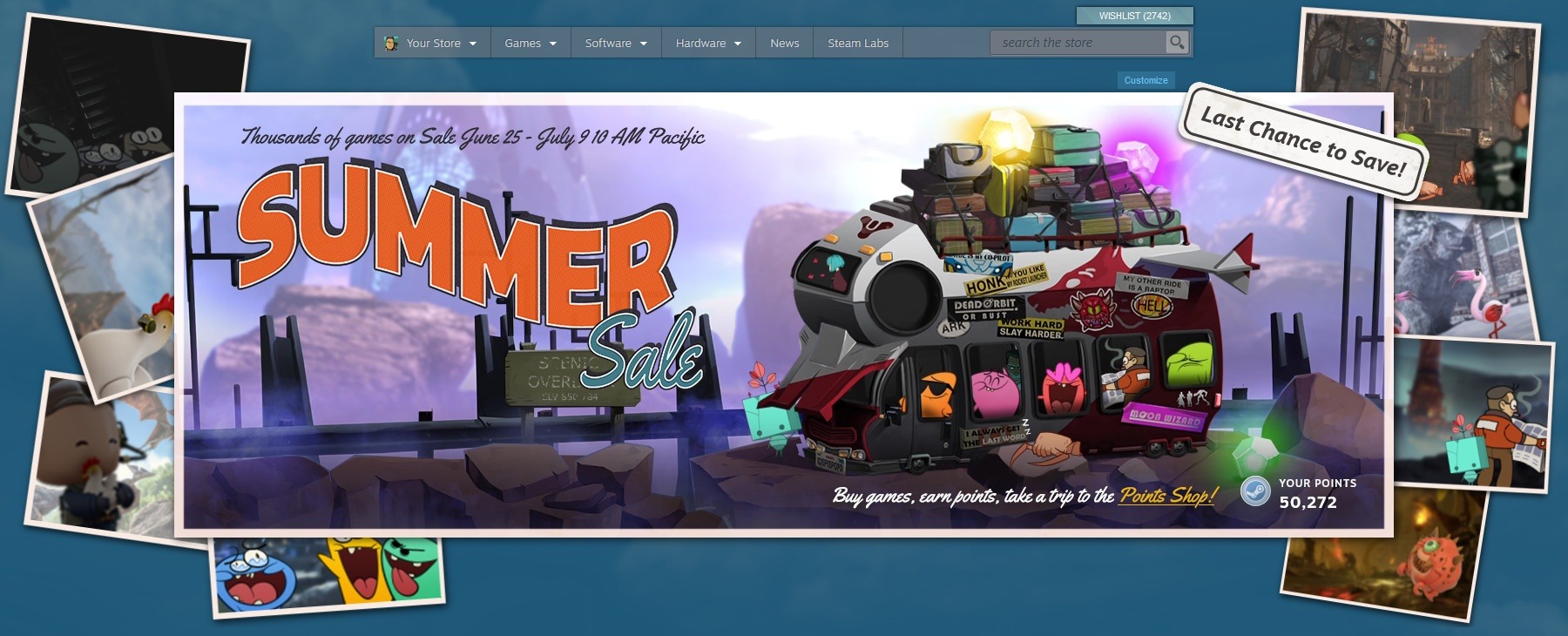Open the Software menu
Viewport: 1568px width, 636px height.
(x=616, y=43)
